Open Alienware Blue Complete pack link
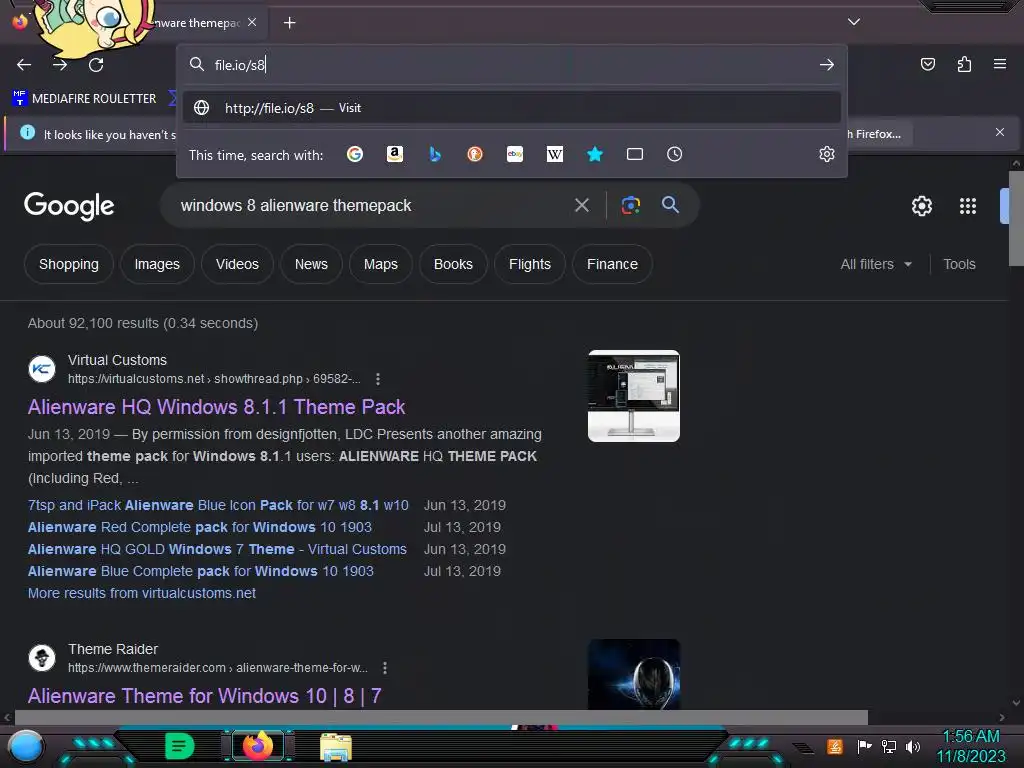Screen dimensions: 1024x768 [200, 571]
